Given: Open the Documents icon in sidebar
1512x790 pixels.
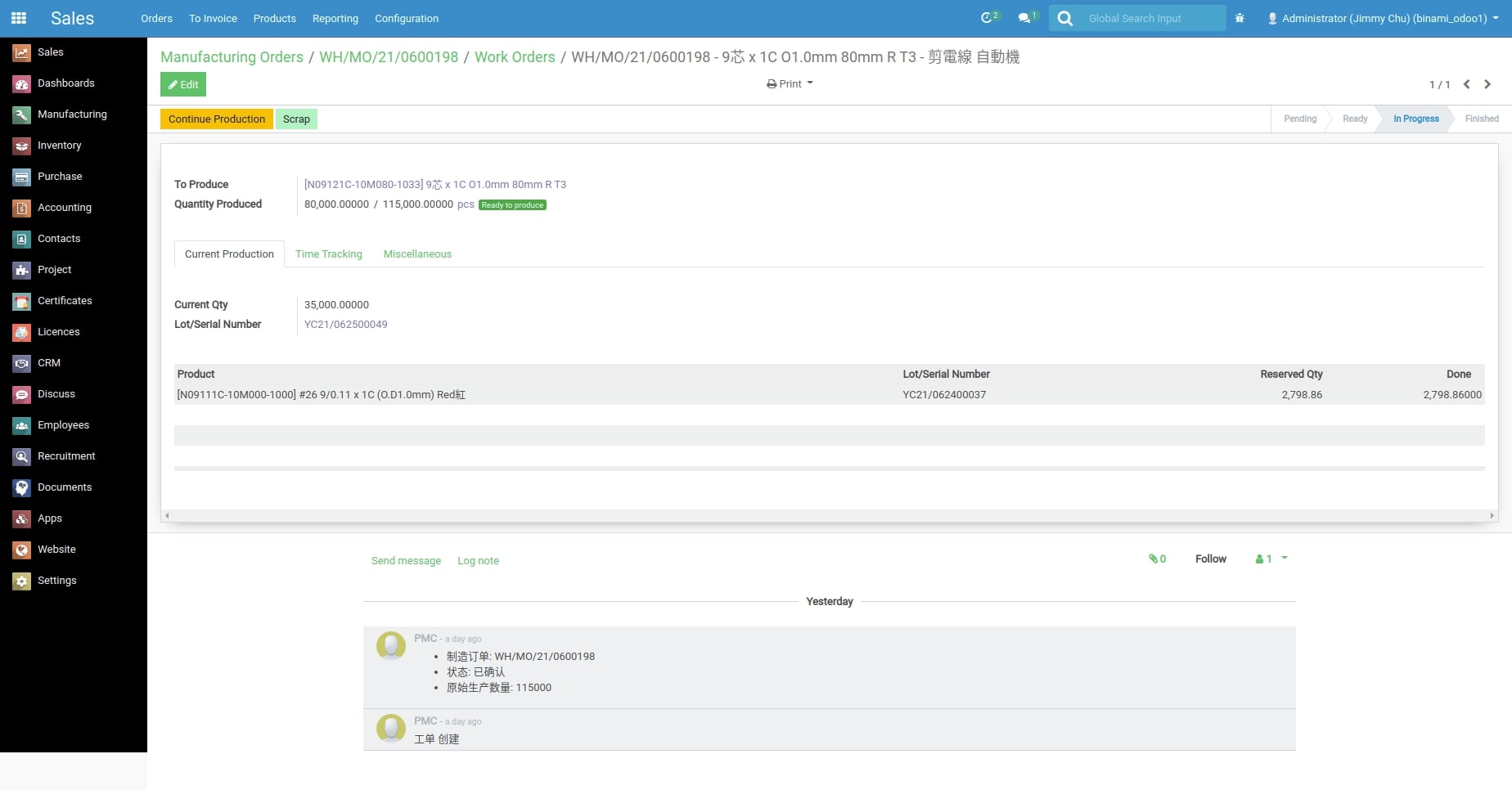Looking at the screenshot, I should (22, 487).
